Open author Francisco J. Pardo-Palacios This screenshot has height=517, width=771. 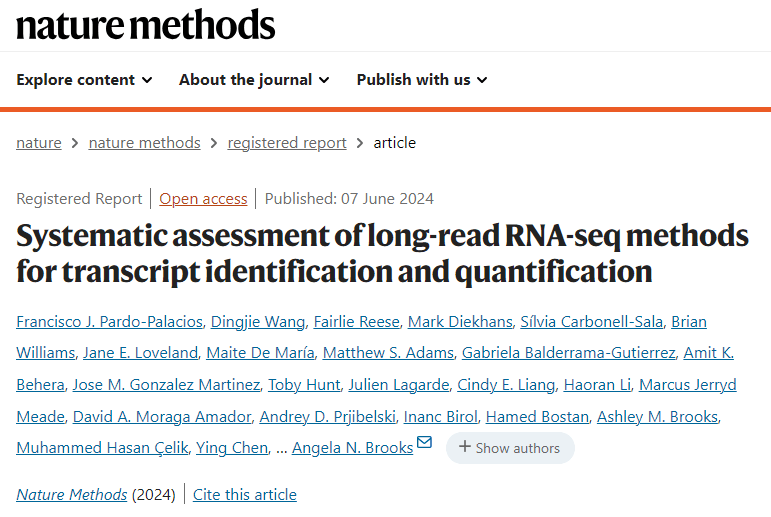click(x=110, y=322)
